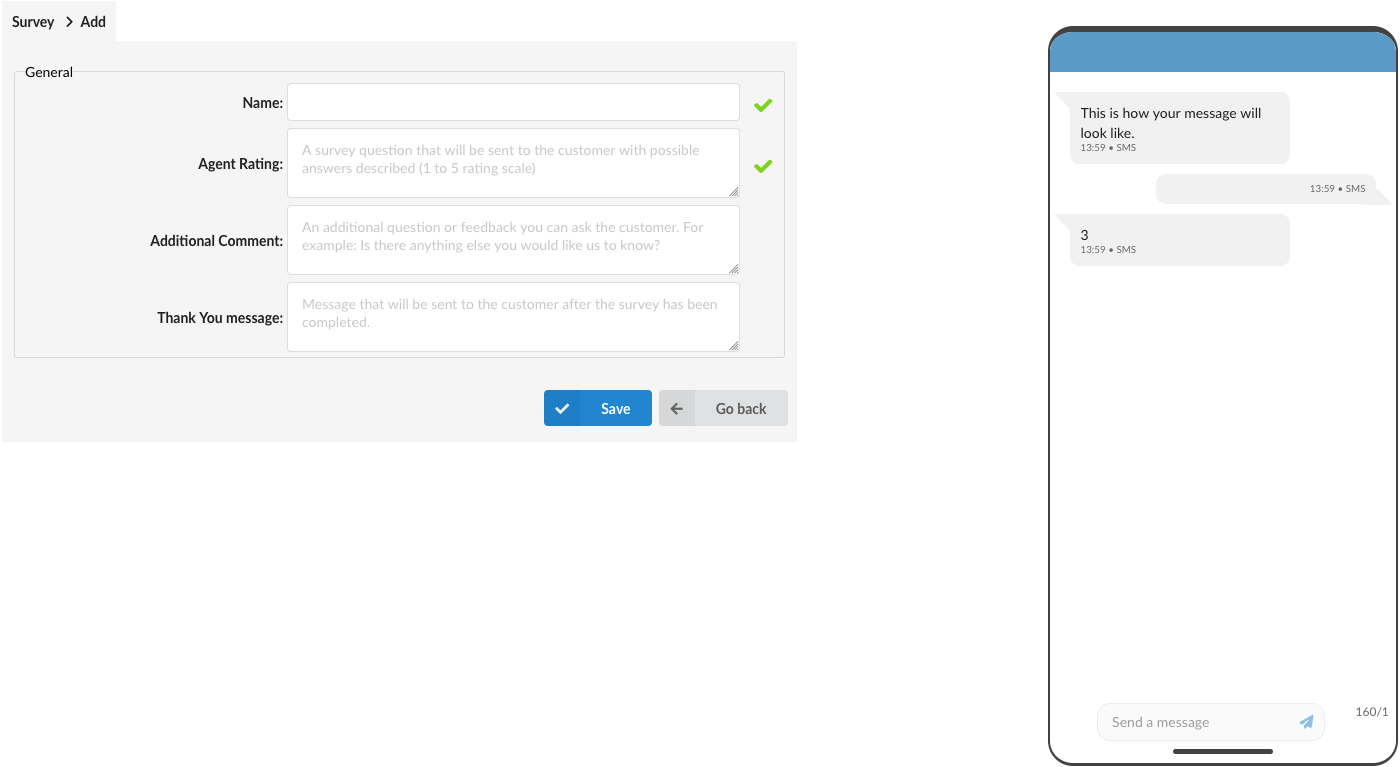
Task: Select the Add breadcrumb item
Action: [93, 22]
